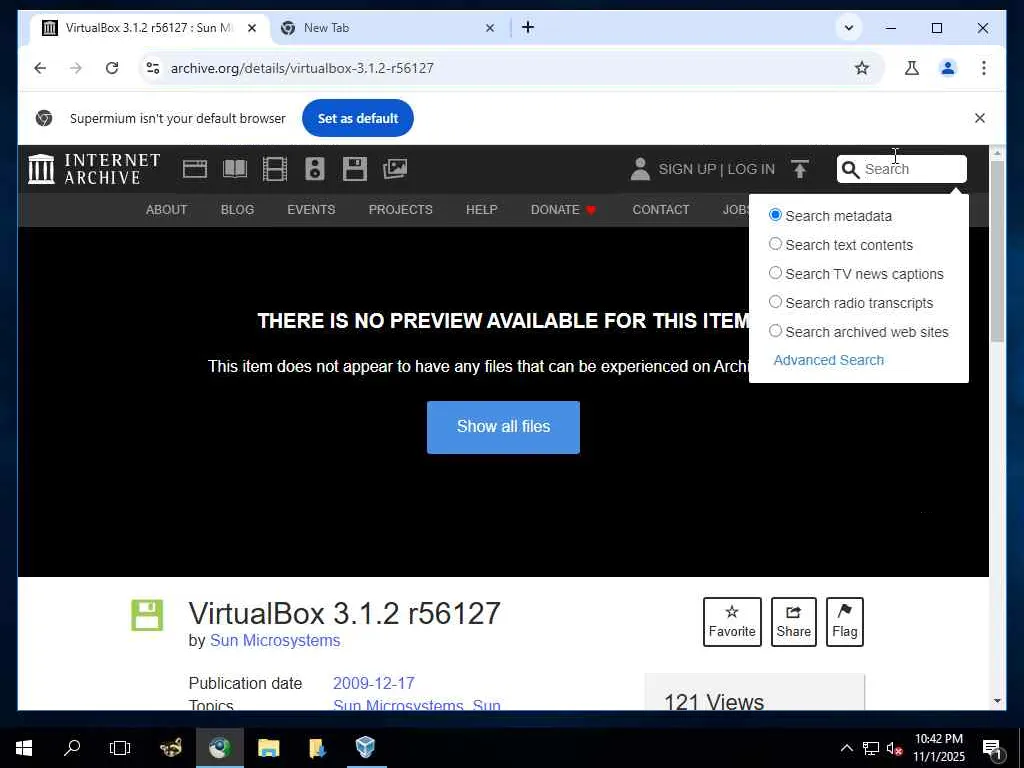1024x768 pixels.
Task: Click the Upload arrow icon
Action: (800, 169)
